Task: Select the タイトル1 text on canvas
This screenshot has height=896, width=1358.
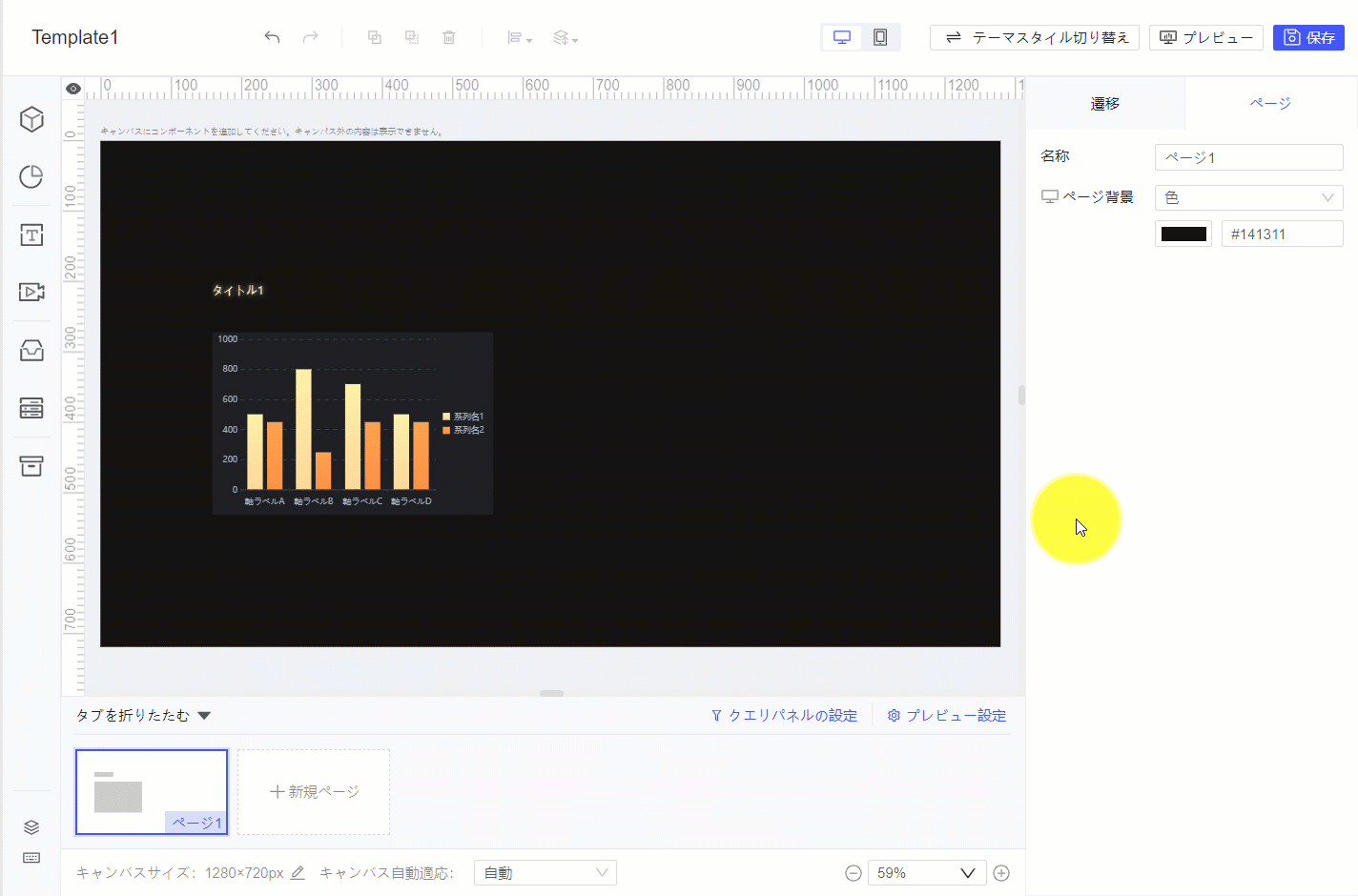Action: tap(237, 290)
